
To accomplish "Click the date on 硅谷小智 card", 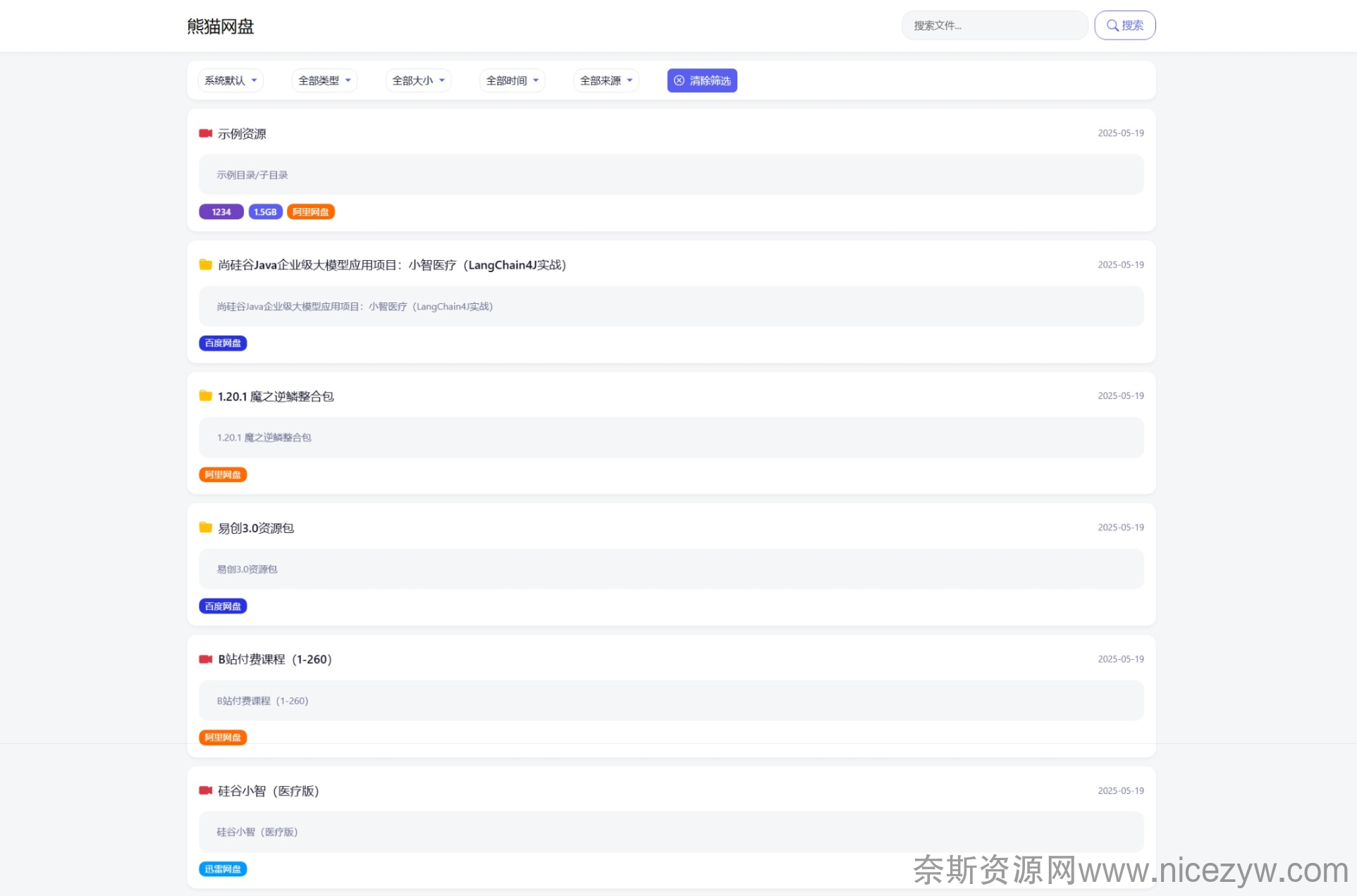I will click(x=1121, y=791).
